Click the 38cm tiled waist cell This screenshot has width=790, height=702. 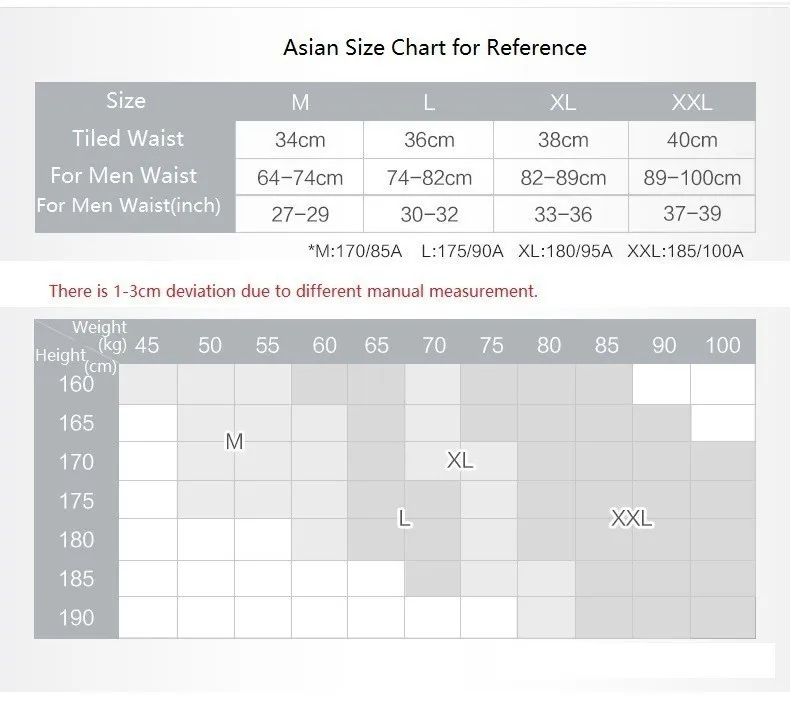(563, 140)
